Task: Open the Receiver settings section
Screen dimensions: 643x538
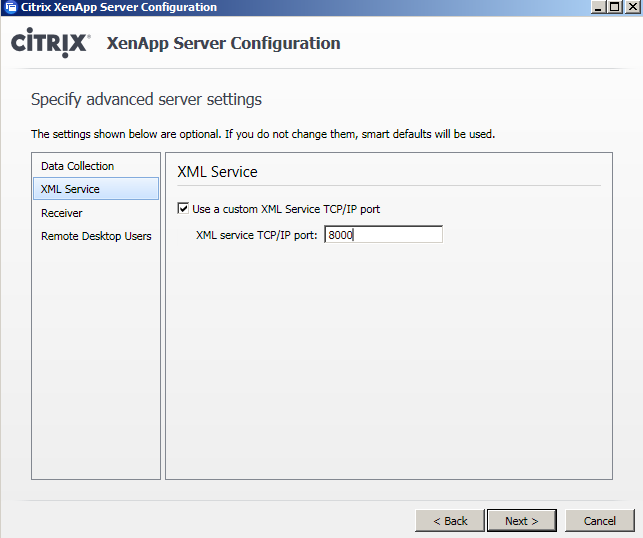Action: pyautogui.click(x=96, y=213)
